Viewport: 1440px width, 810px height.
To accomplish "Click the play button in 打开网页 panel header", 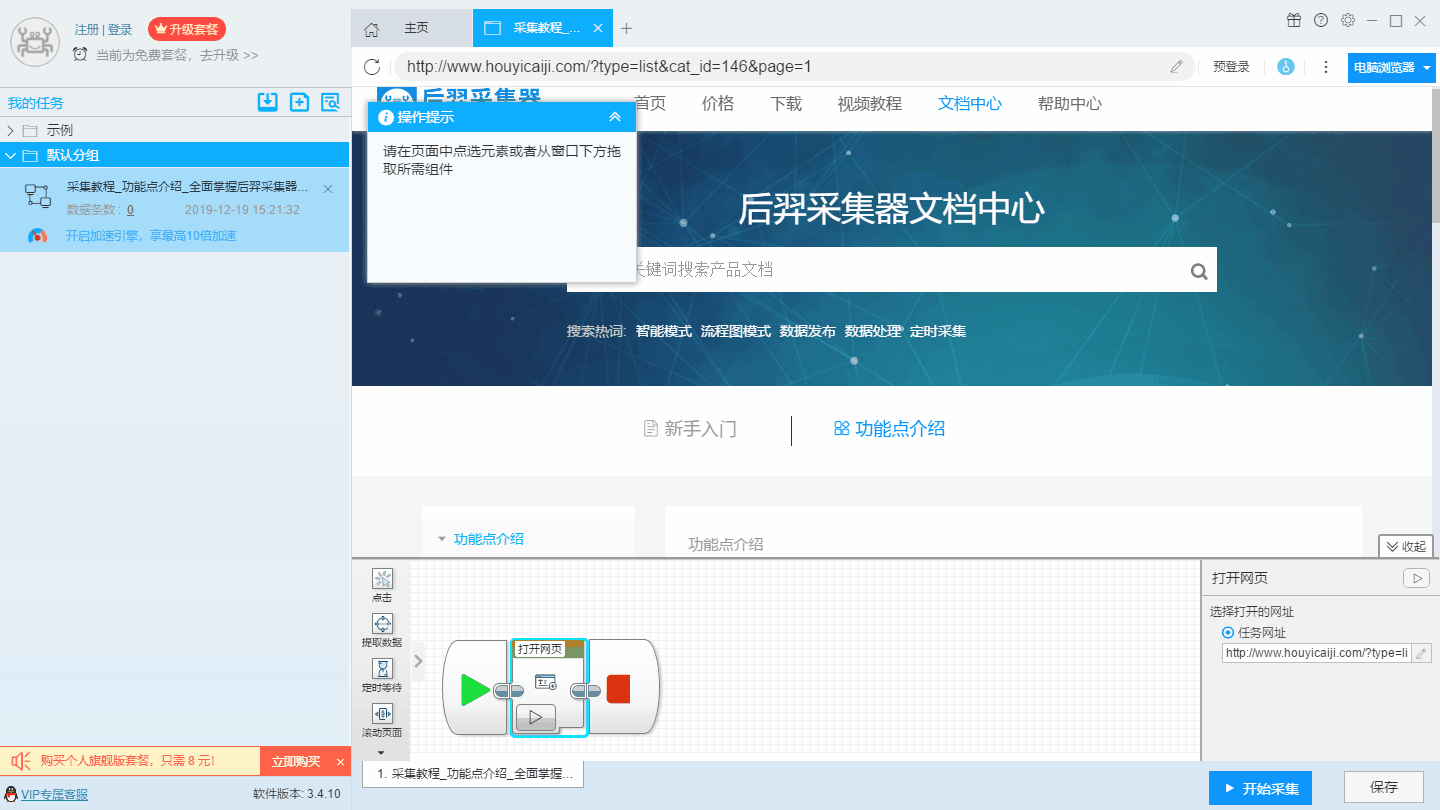I will pos(1416,578).
